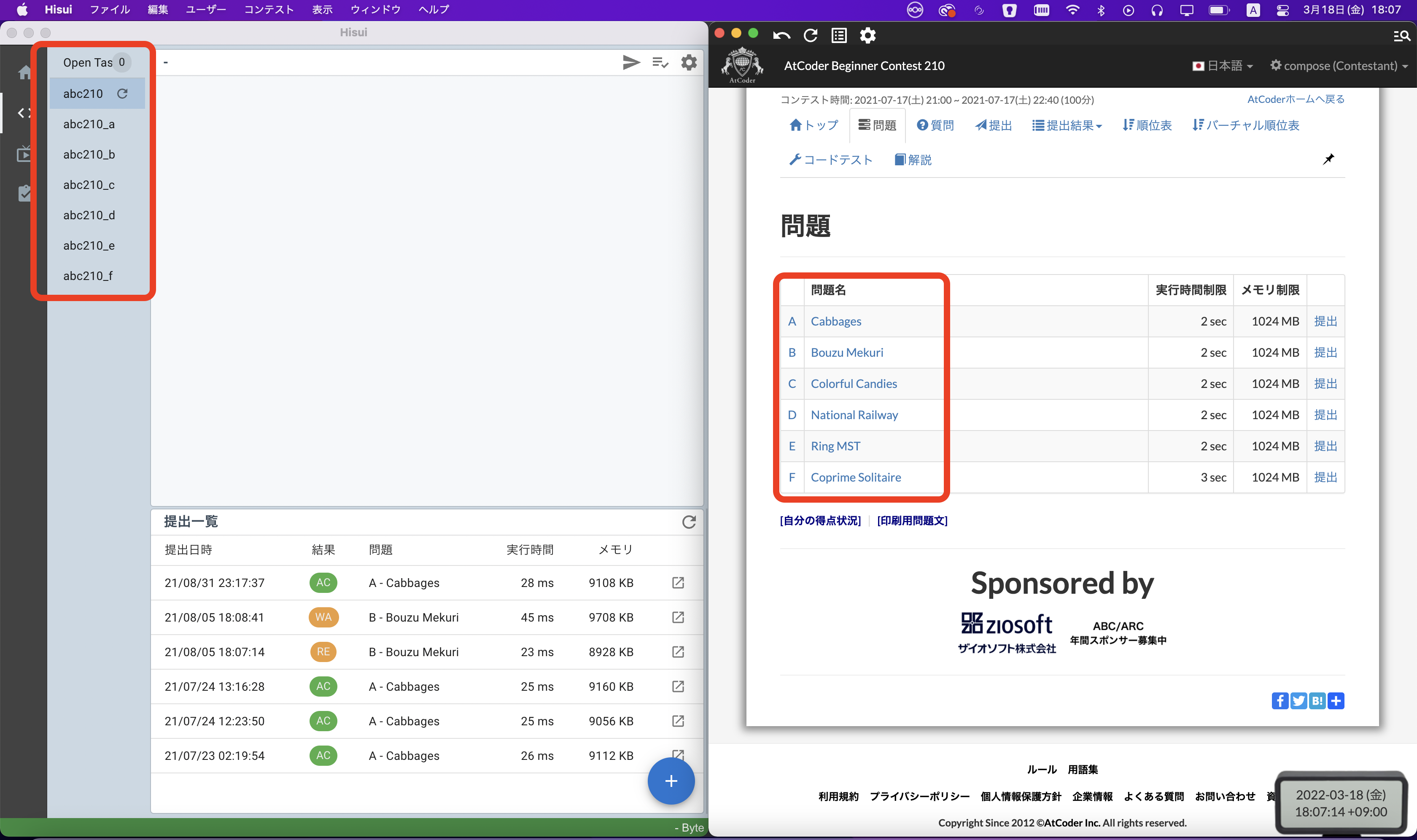Click the page search icon in browser window
This screenshot has height=840, width=1417.
[x=1401, y=36]
